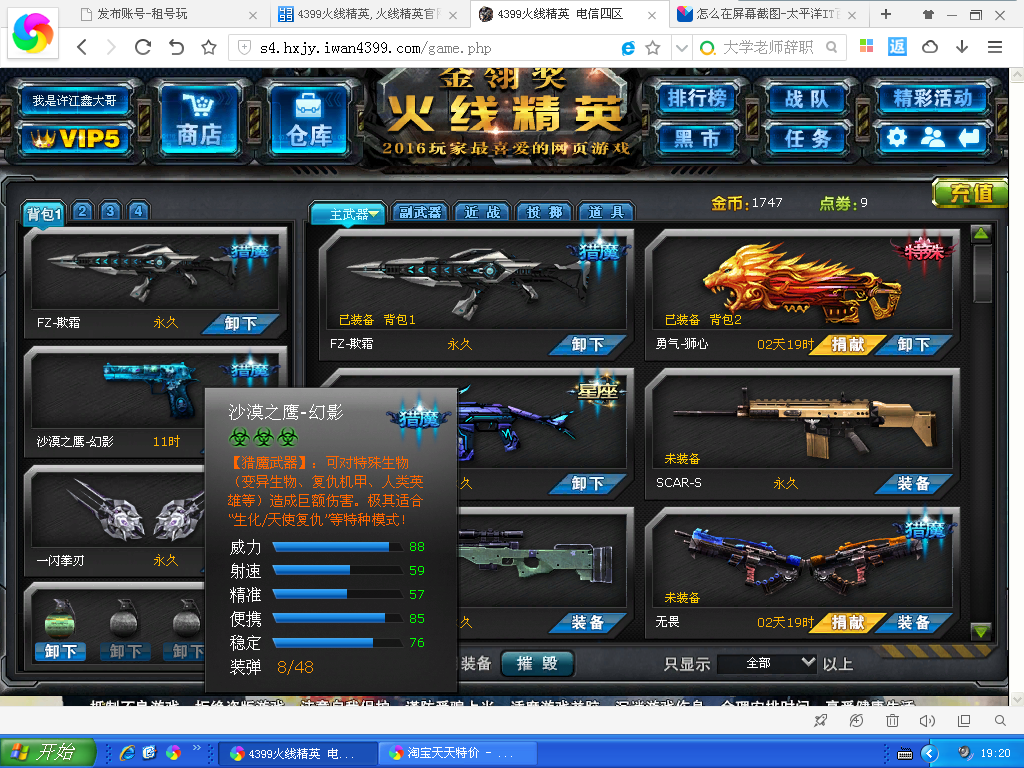Open the 排行榜 ranking board
Image resolution: width=1024 pixels, height=768 pixels.
[x=697, y=99]
